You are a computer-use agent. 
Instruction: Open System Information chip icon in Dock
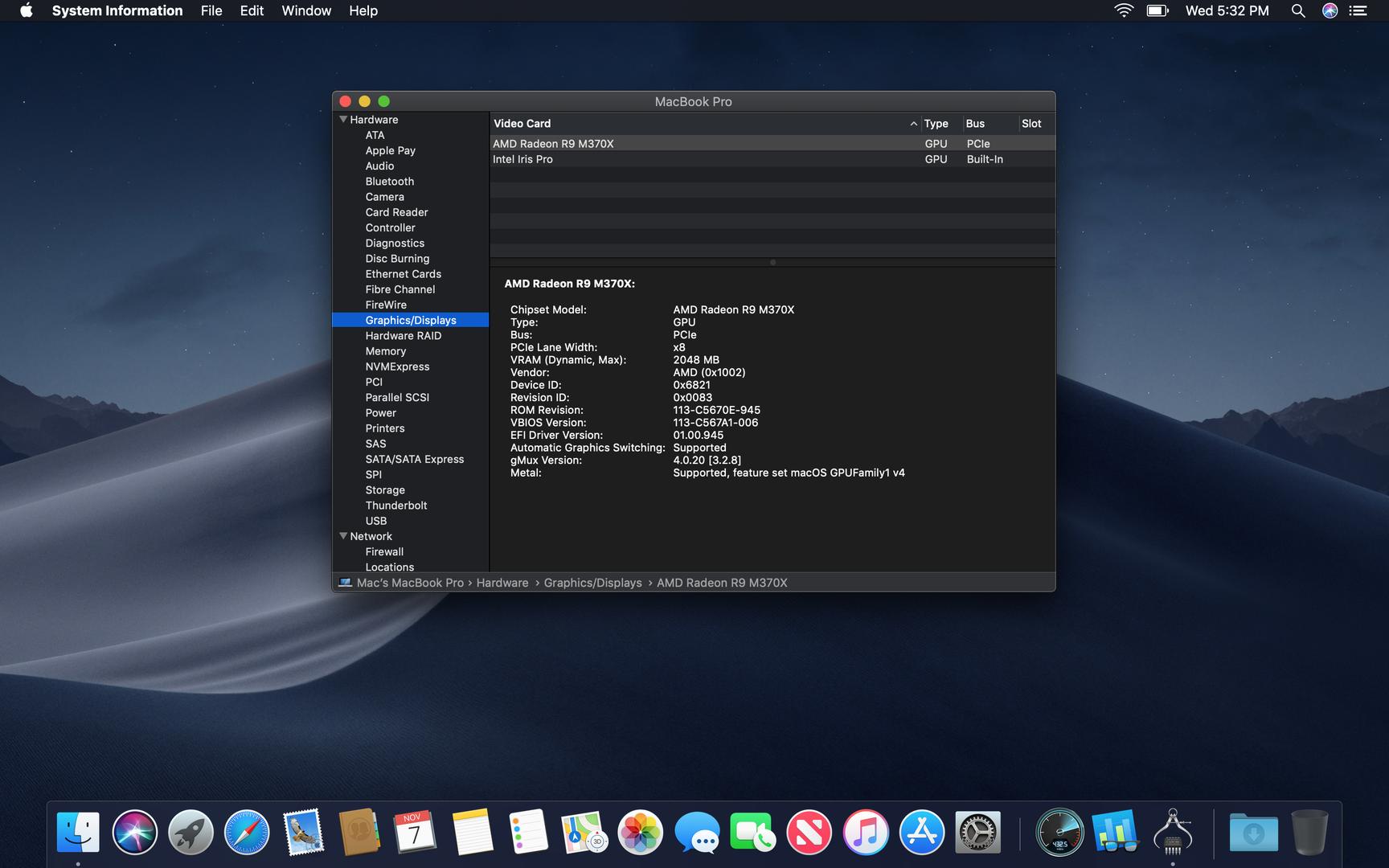pyautogui.click(x=1172, y=832)
